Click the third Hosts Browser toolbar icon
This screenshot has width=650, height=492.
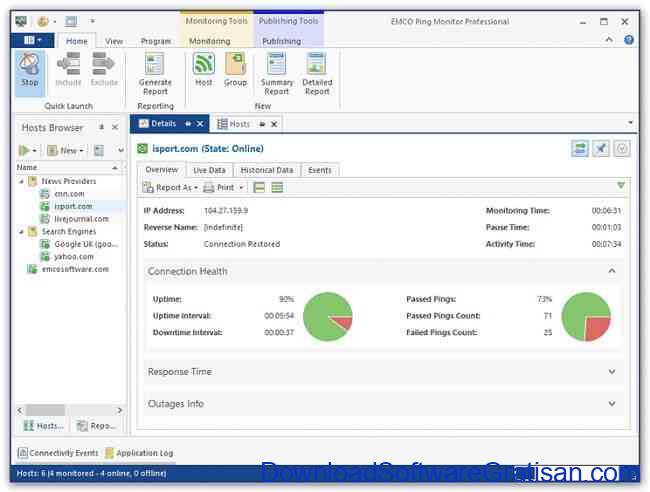(x=99, y=150)
